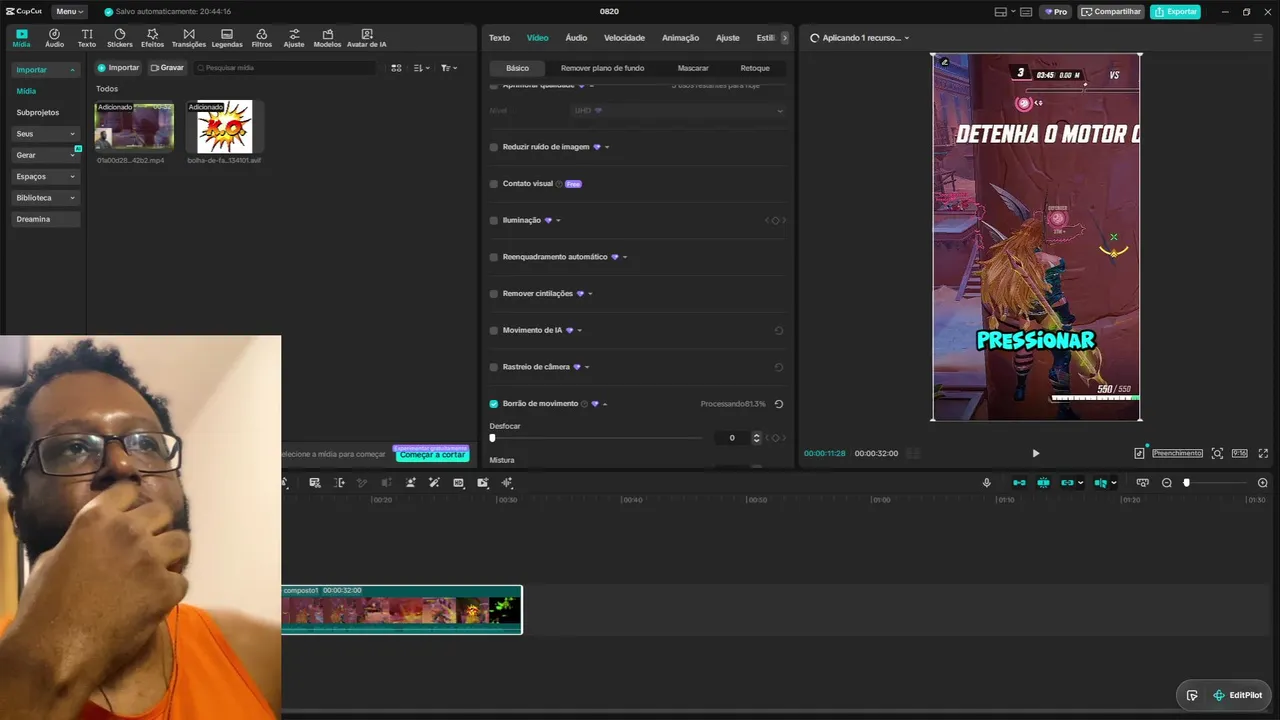This screenshot has width=1280, height=720.
Task: Open the Avatar de IA panel
Action: 366,38
